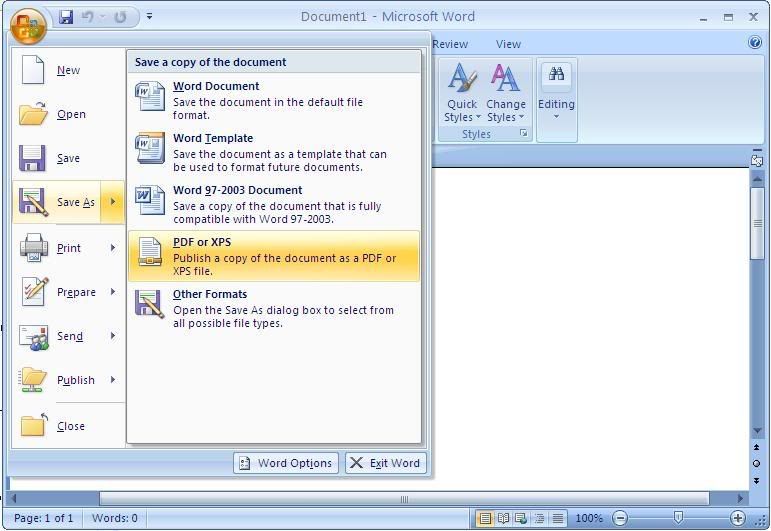Click the vertical scrollbar thumb
The width and height of the screenshot is (771, 531).
pos(757,223)
